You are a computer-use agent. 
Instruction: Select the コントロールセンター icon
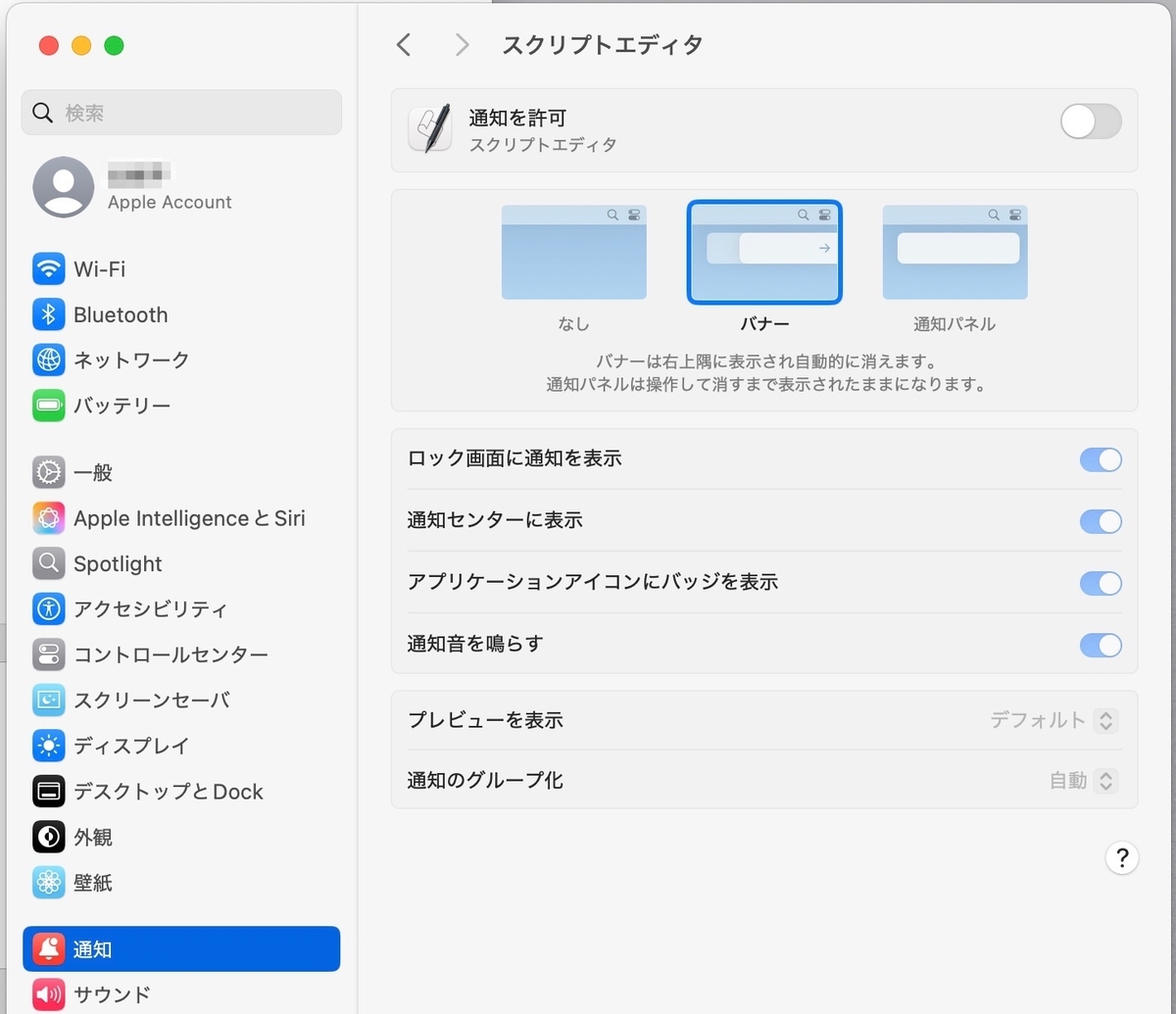click(48, 654)
